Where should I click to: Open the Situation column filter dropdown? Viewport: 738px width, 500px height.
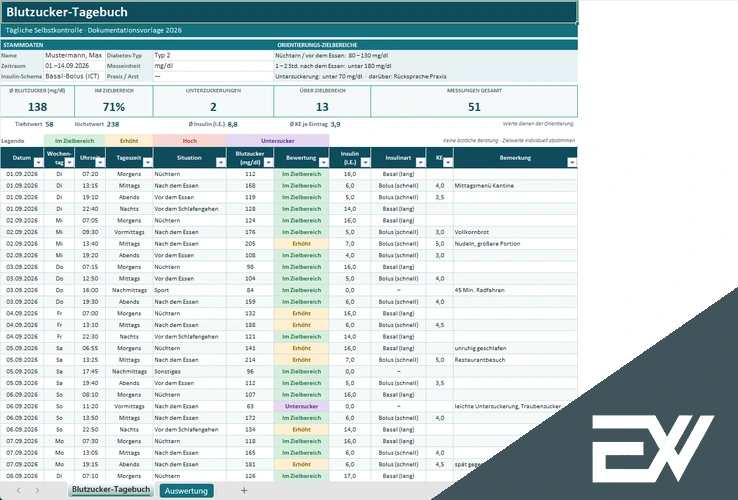click(221, 162)
